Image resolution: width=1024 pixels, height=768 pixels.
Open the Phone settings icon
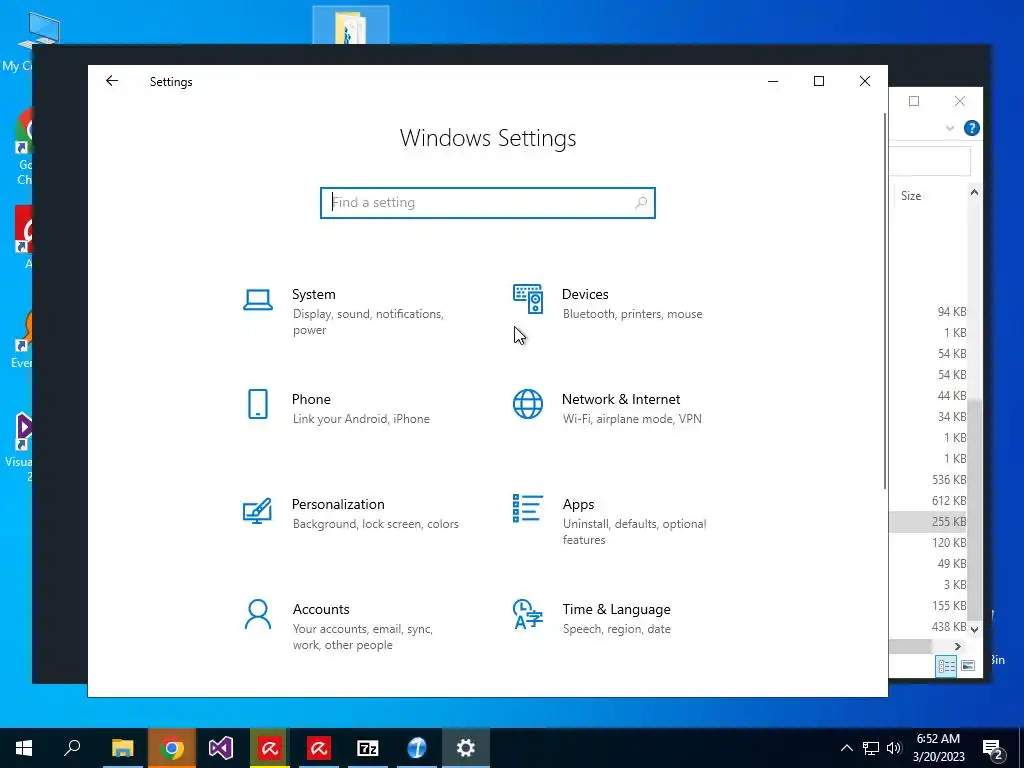(258, 404)
